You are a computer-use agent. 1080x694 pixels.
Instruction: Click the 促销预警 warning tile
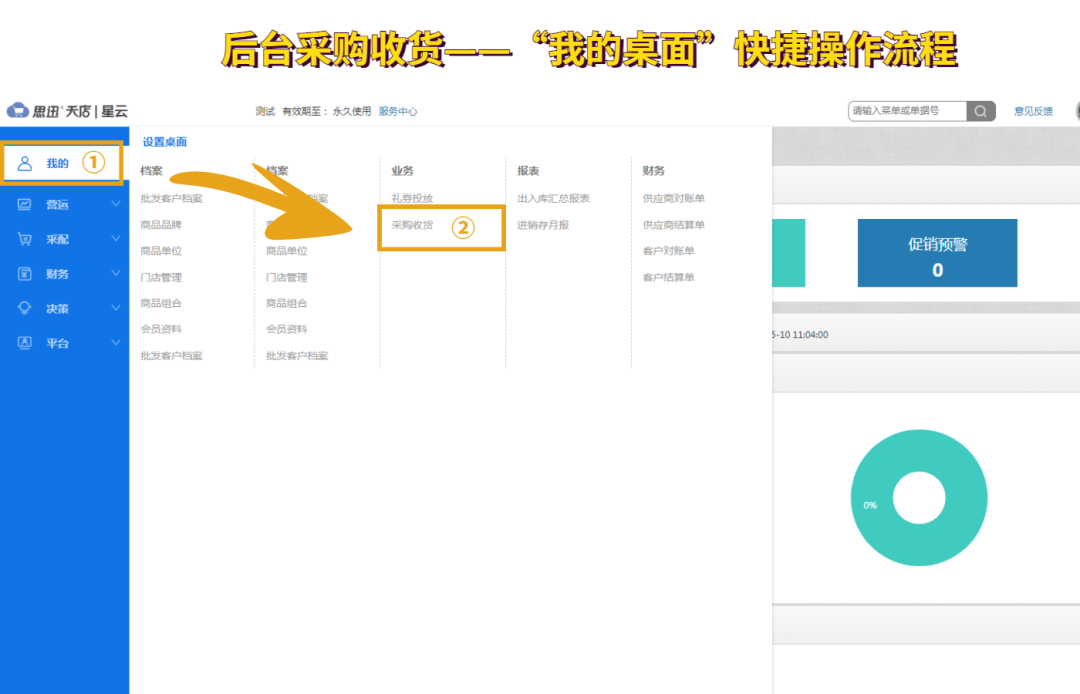[x=937, y=252]
